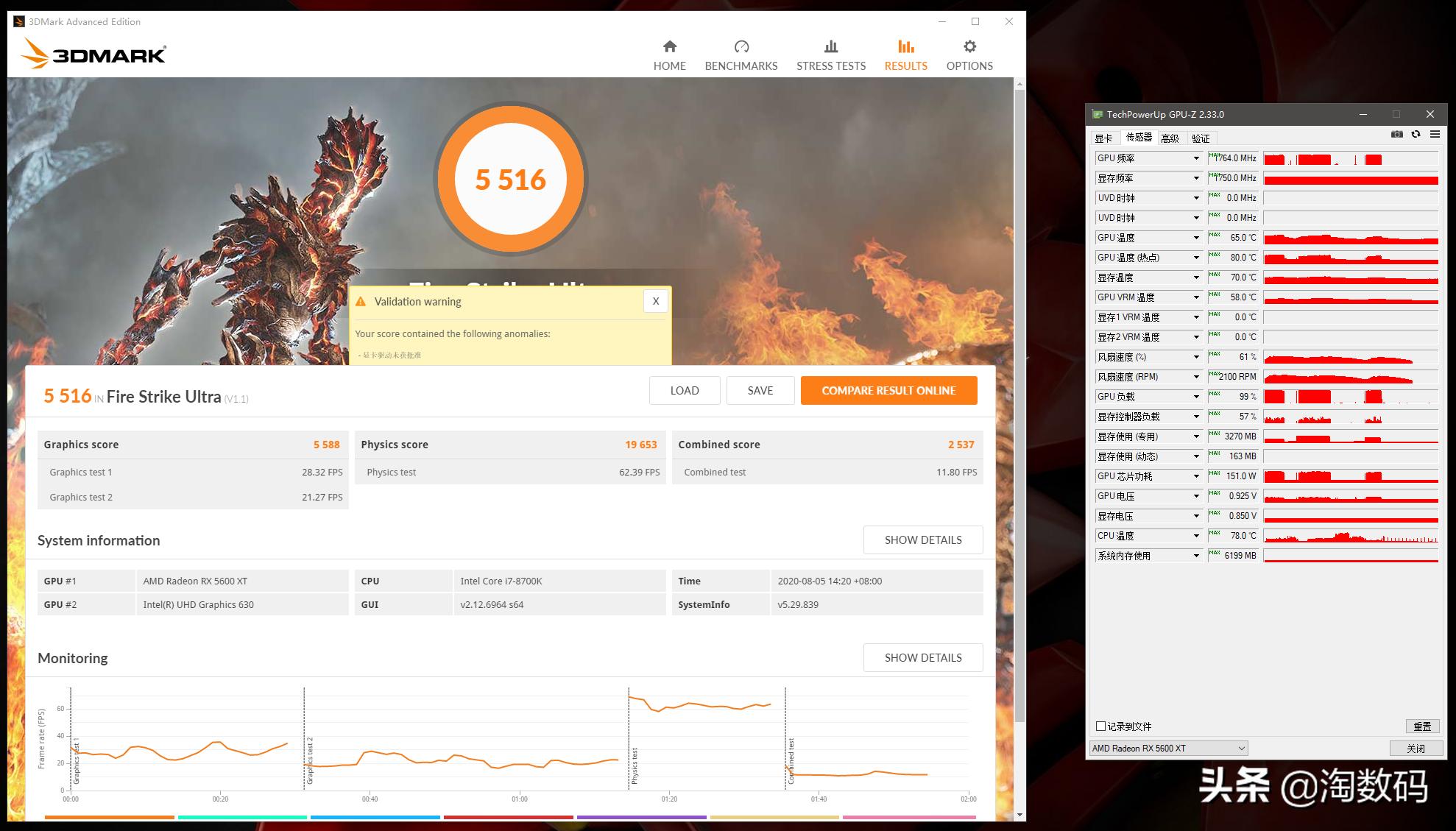The image size is (1456, 831).
Task: Click the Results bar-chart icon
Action: coord(905,53)
